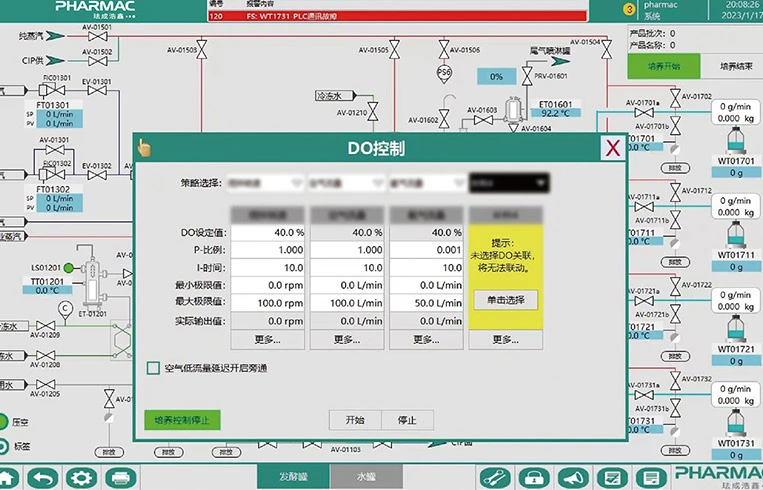Click the printer icon
The height and width of the screenshot is (490, 763).
click(x=120, y=478)
